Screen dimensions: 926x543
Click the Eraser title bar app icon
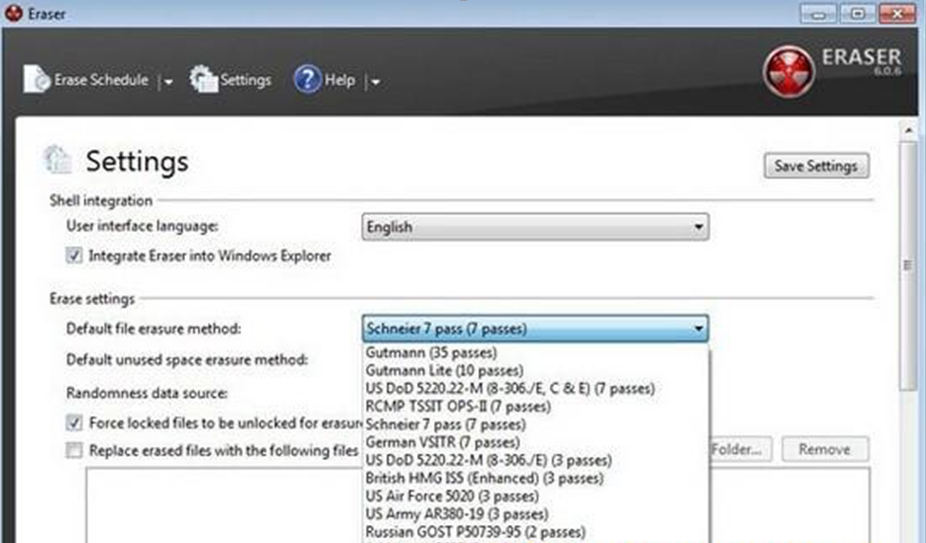coord(14,13)
